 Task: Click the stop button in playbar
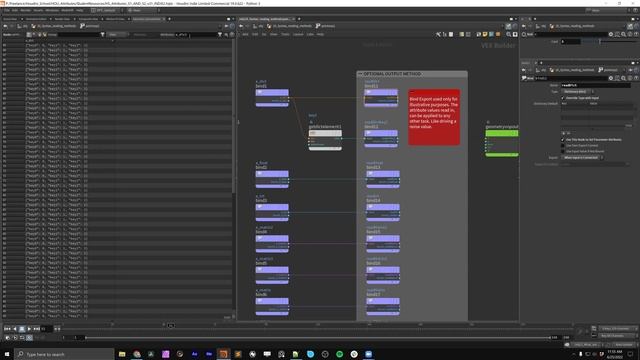pos(22,329)
